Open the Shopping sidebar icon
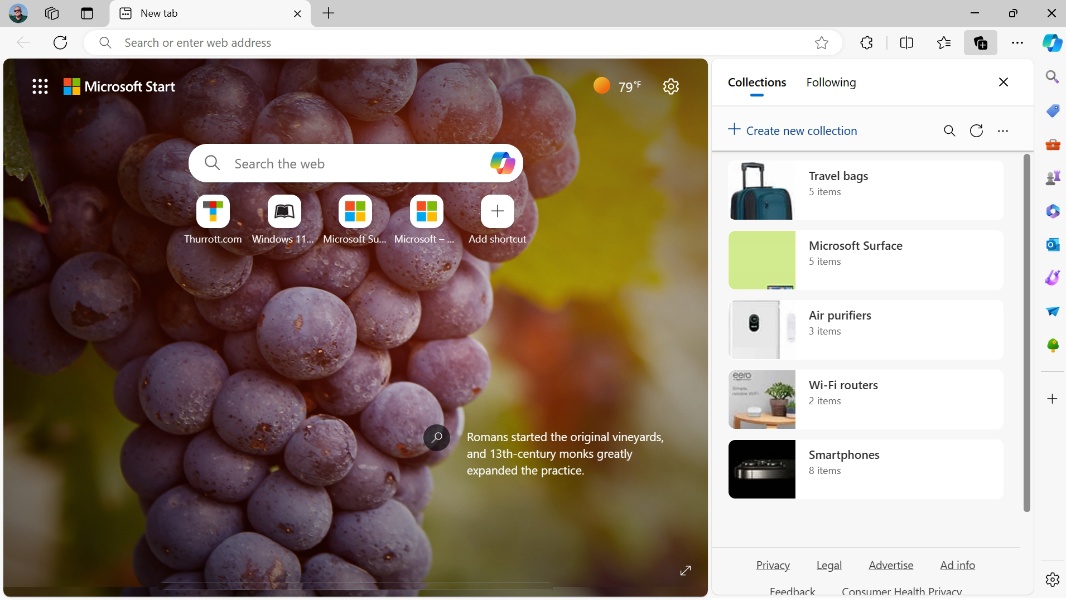Screen dimensions: 1066x600 pos(1052,111)
